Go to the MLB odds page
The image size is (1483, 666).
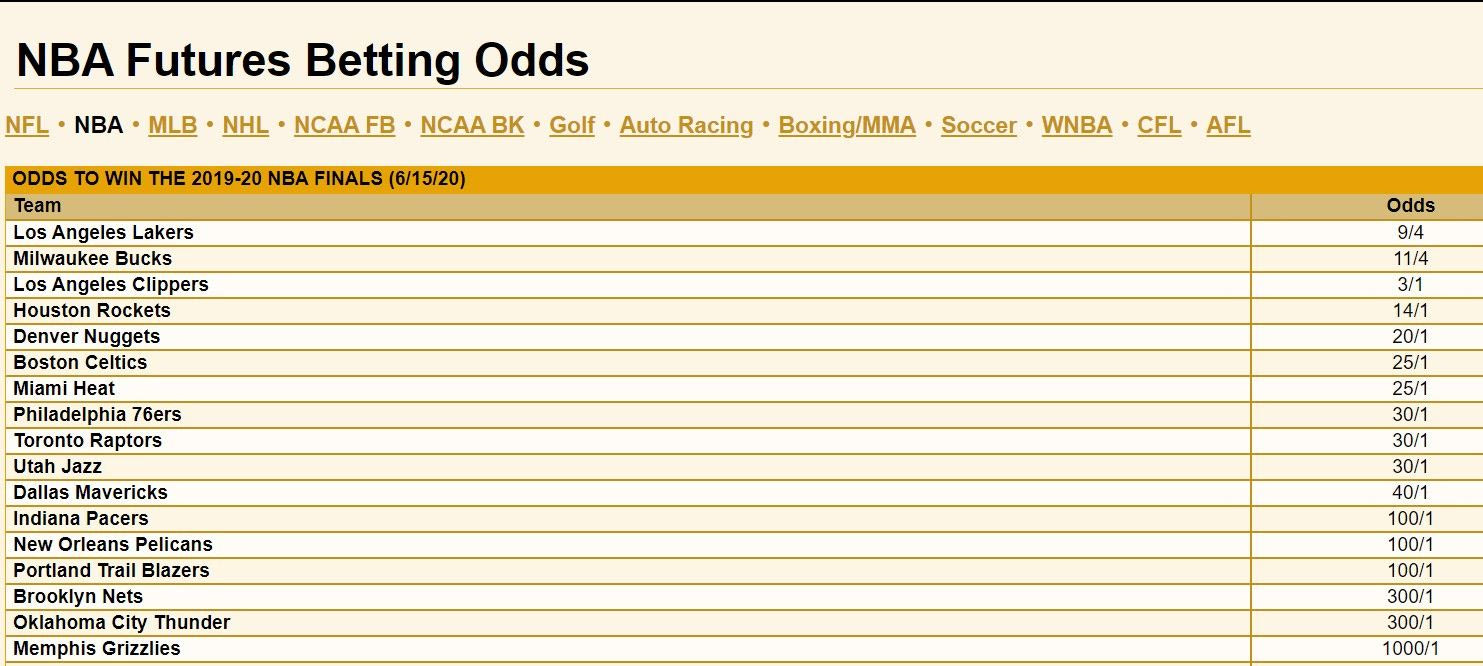(173, 126)
